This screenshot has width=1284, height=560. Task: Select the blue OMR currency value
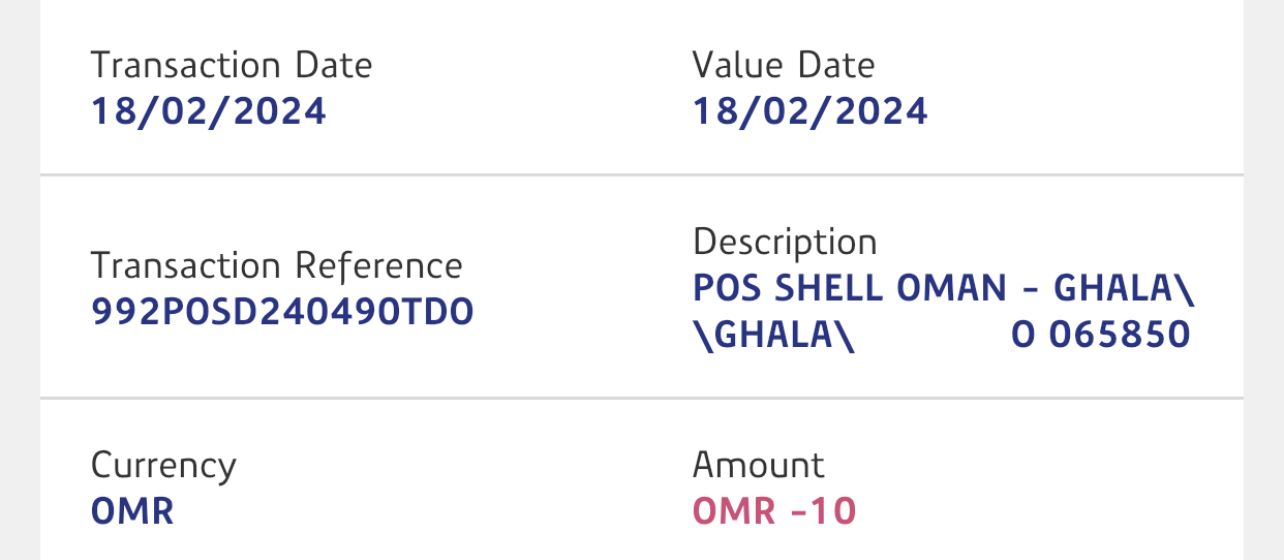[x=132, y=512]
